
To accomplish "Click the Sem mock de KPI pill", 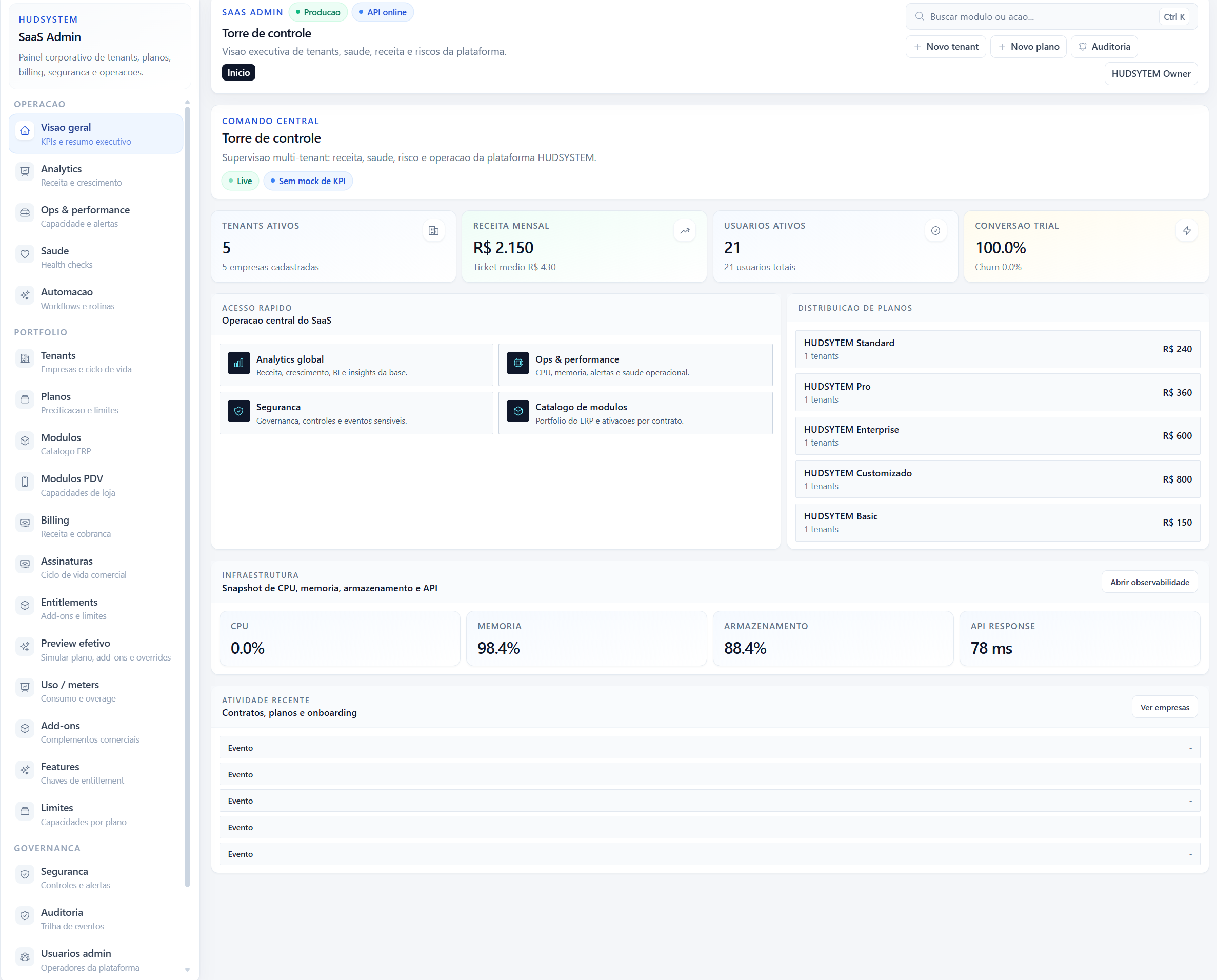I will tap(308, 181).
